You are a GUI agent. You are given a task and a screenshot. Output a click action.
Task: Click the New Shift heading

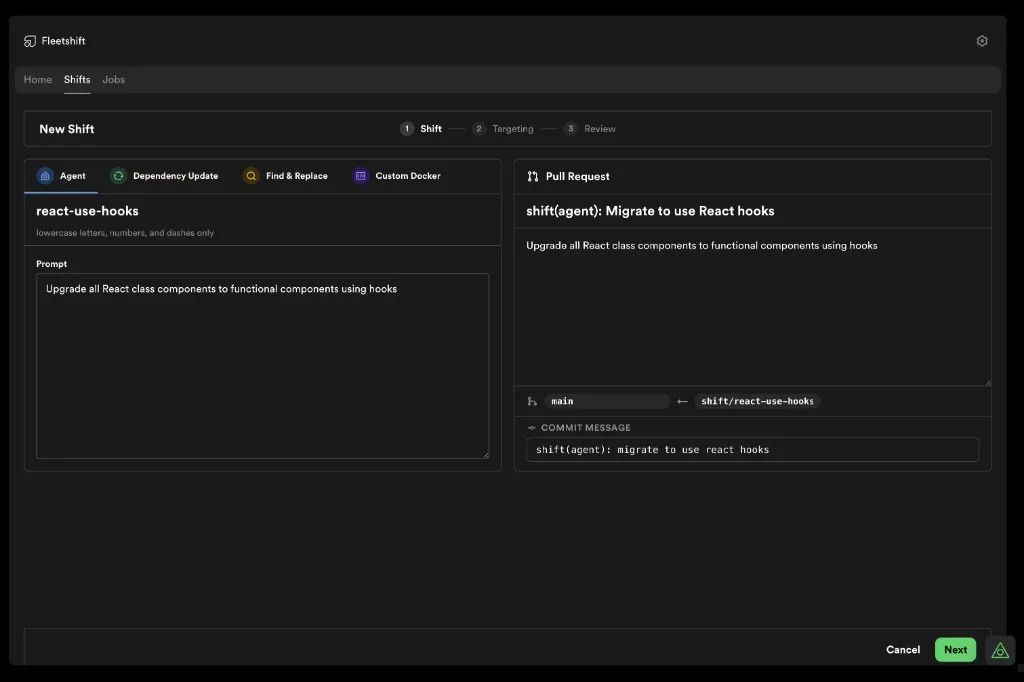[67, 129]
